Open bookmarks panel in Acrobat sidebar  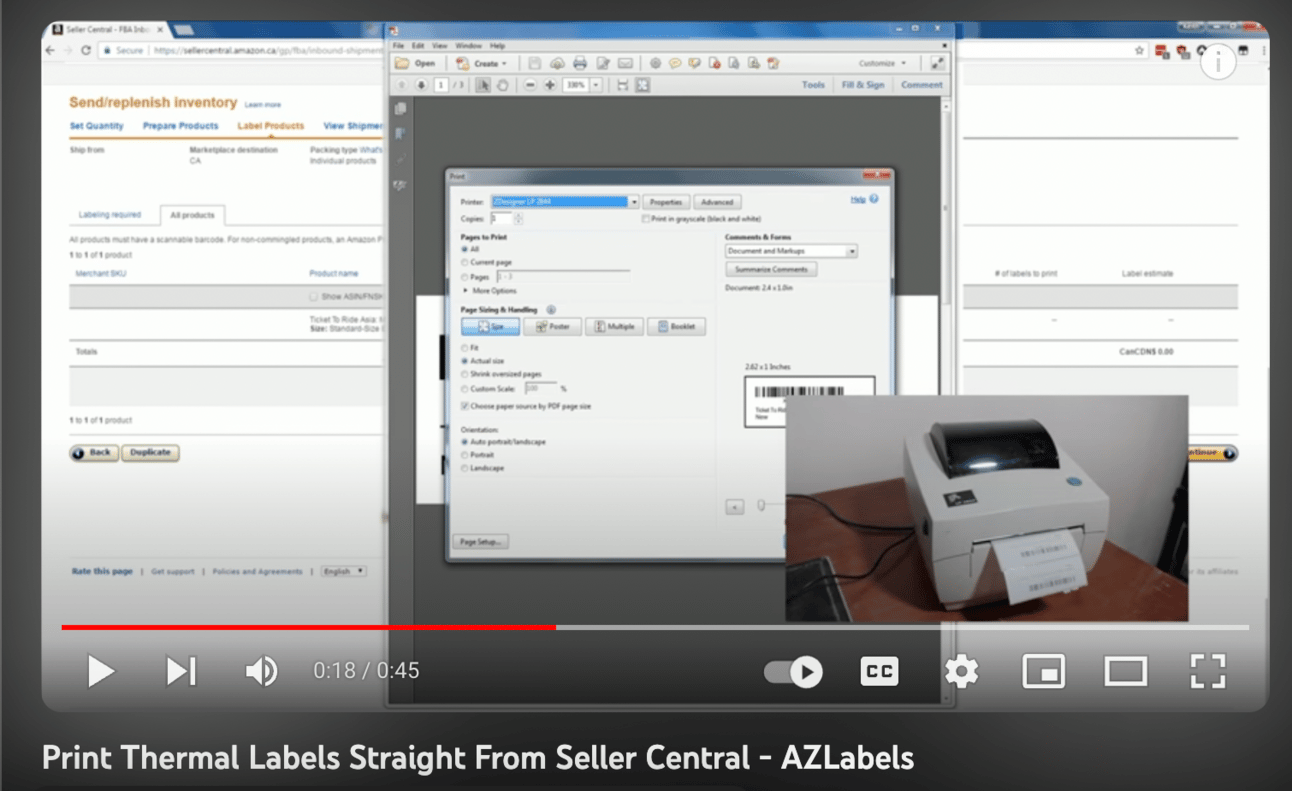401,134
